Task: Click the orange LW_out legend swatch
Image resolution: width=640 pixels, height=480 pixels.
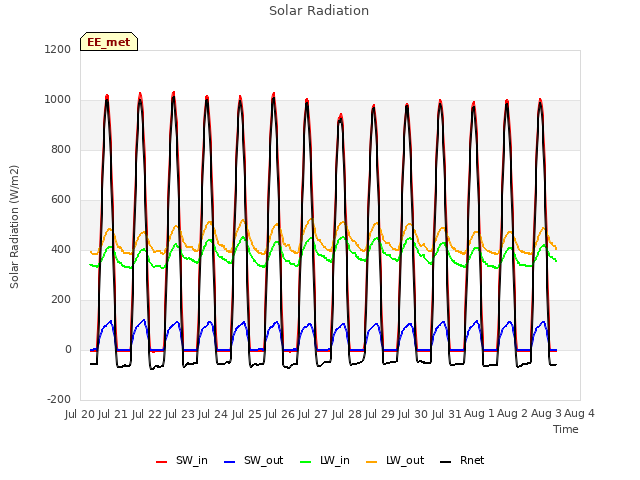Action: pyautogui.click(x=372, y=462)
